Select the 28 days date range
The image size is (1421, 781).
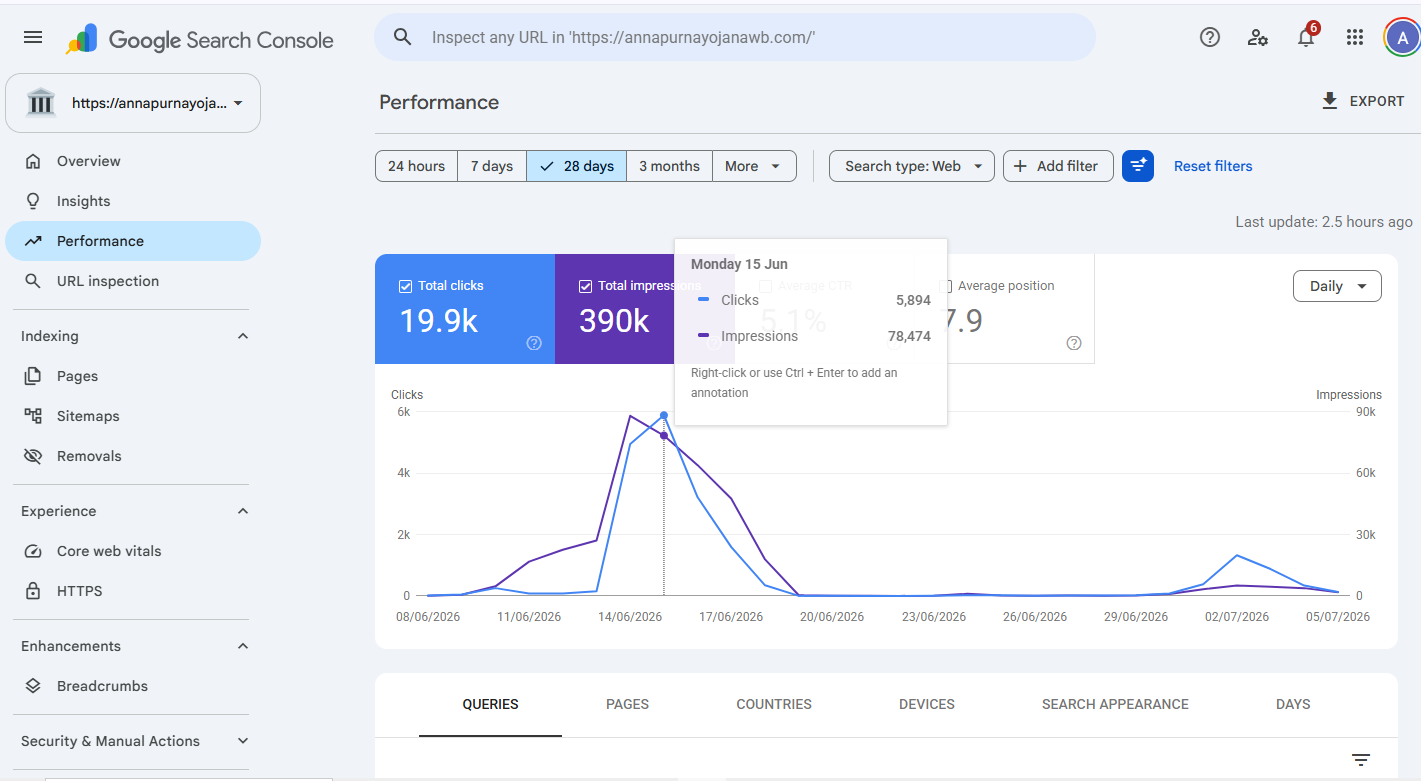pyautogui.click(x=577, y=166)
